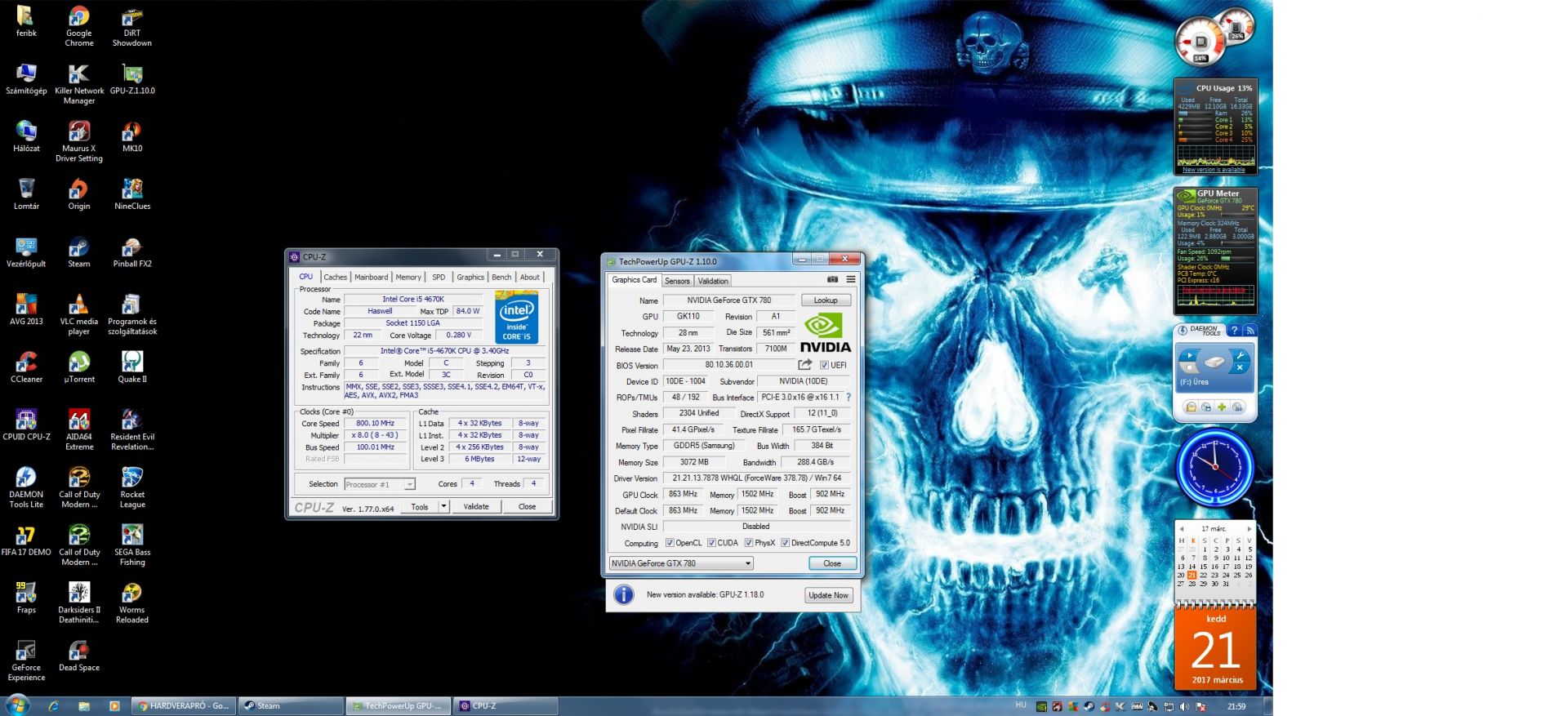Open the Google Chrome desktop shortcut

79,26
